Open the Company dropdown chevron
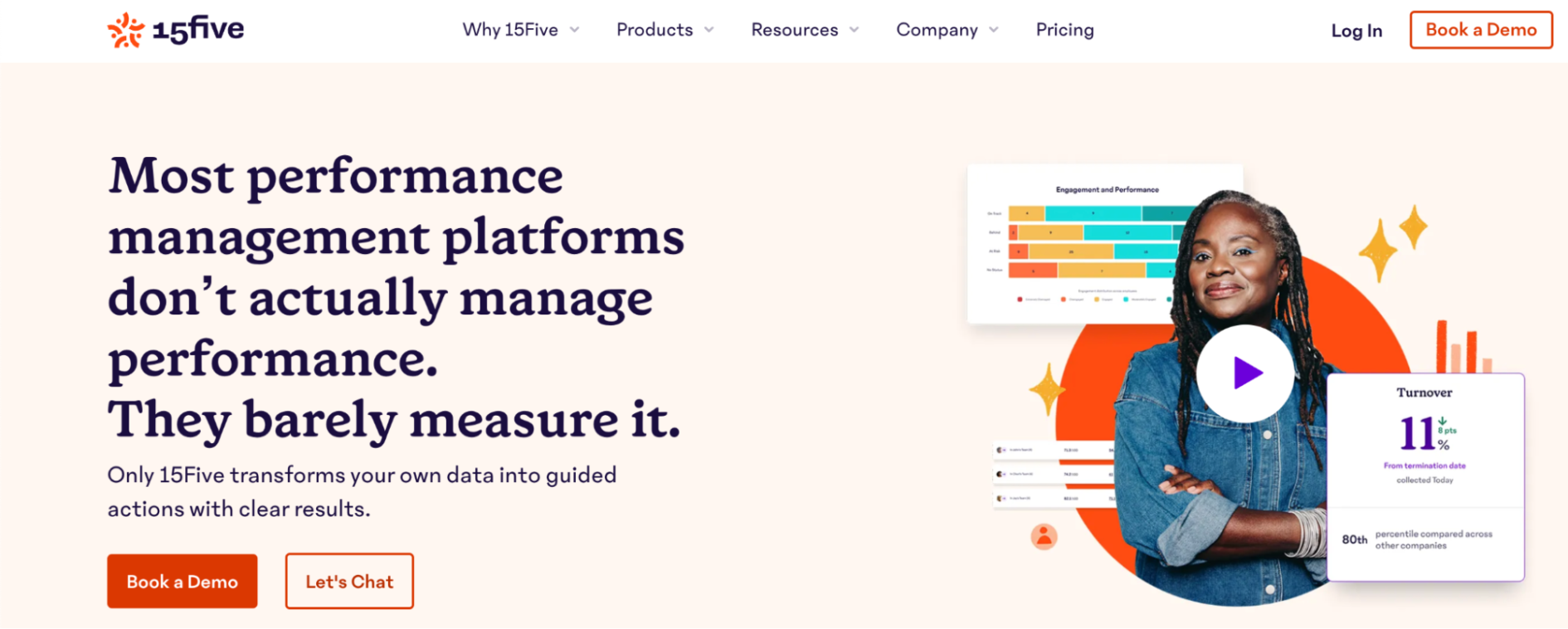 (x=994, y=30)
